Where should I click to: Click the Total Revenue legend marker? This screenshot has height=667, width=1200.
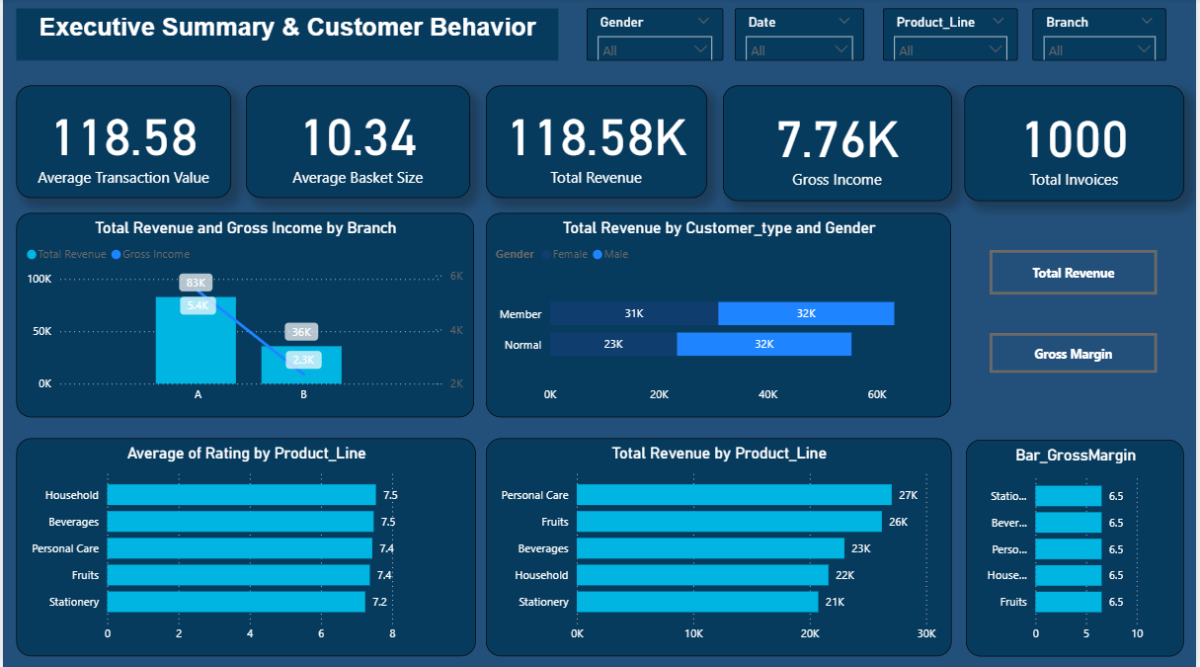(32, 255)
